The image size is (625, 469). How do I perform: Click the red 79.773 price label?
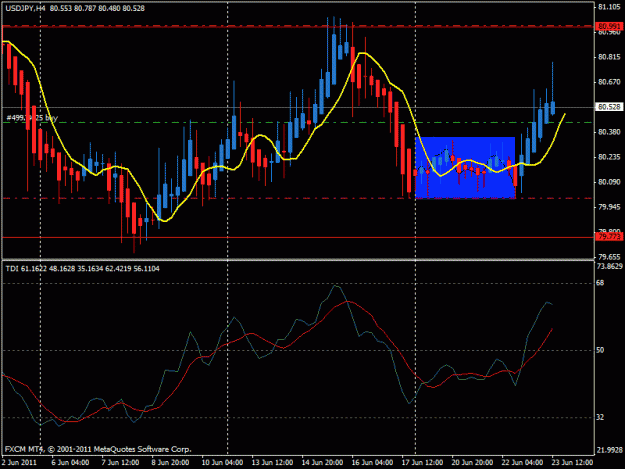click(609, 237)
